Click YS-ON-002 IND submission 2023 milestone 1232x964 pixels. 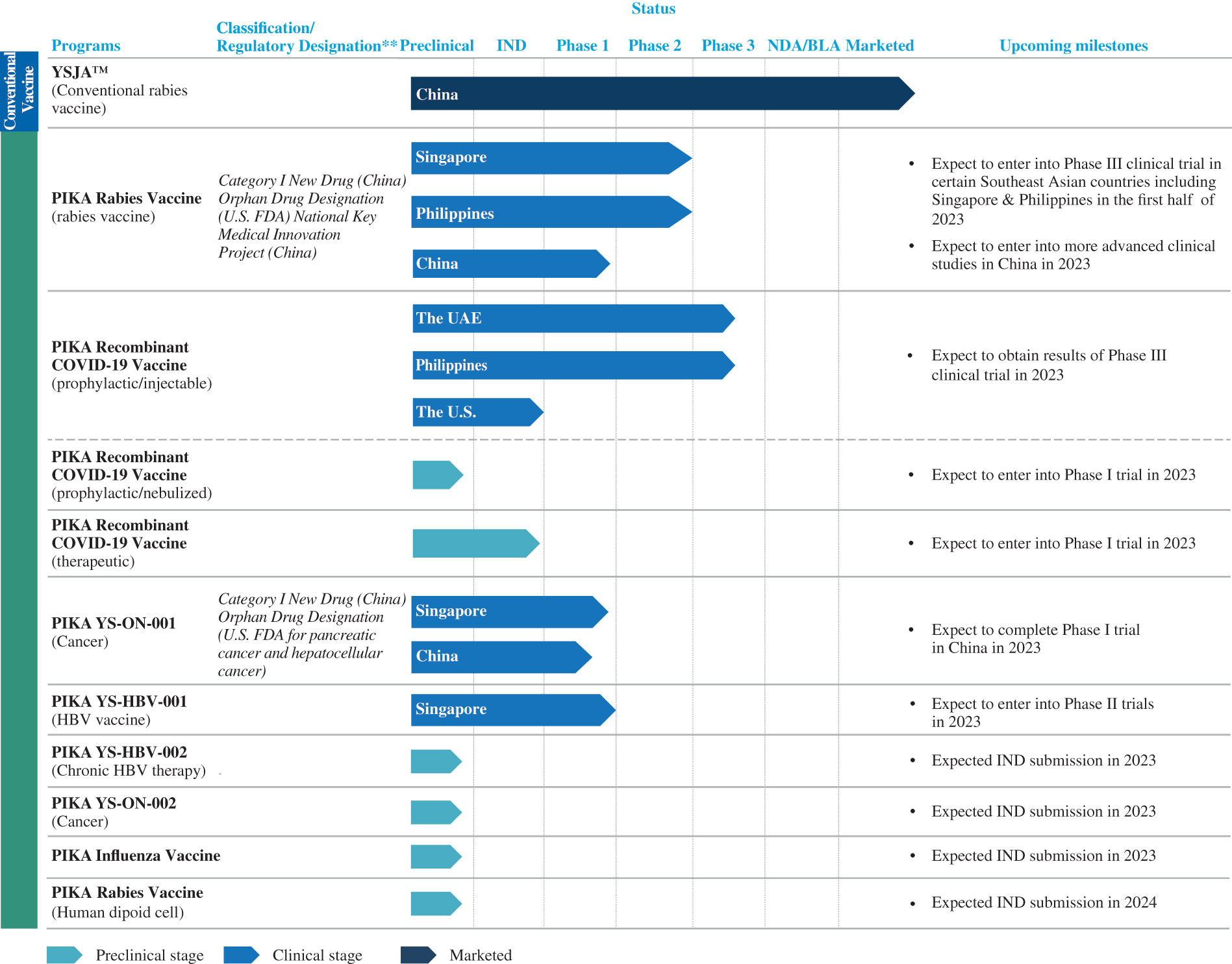[1044, 811]
